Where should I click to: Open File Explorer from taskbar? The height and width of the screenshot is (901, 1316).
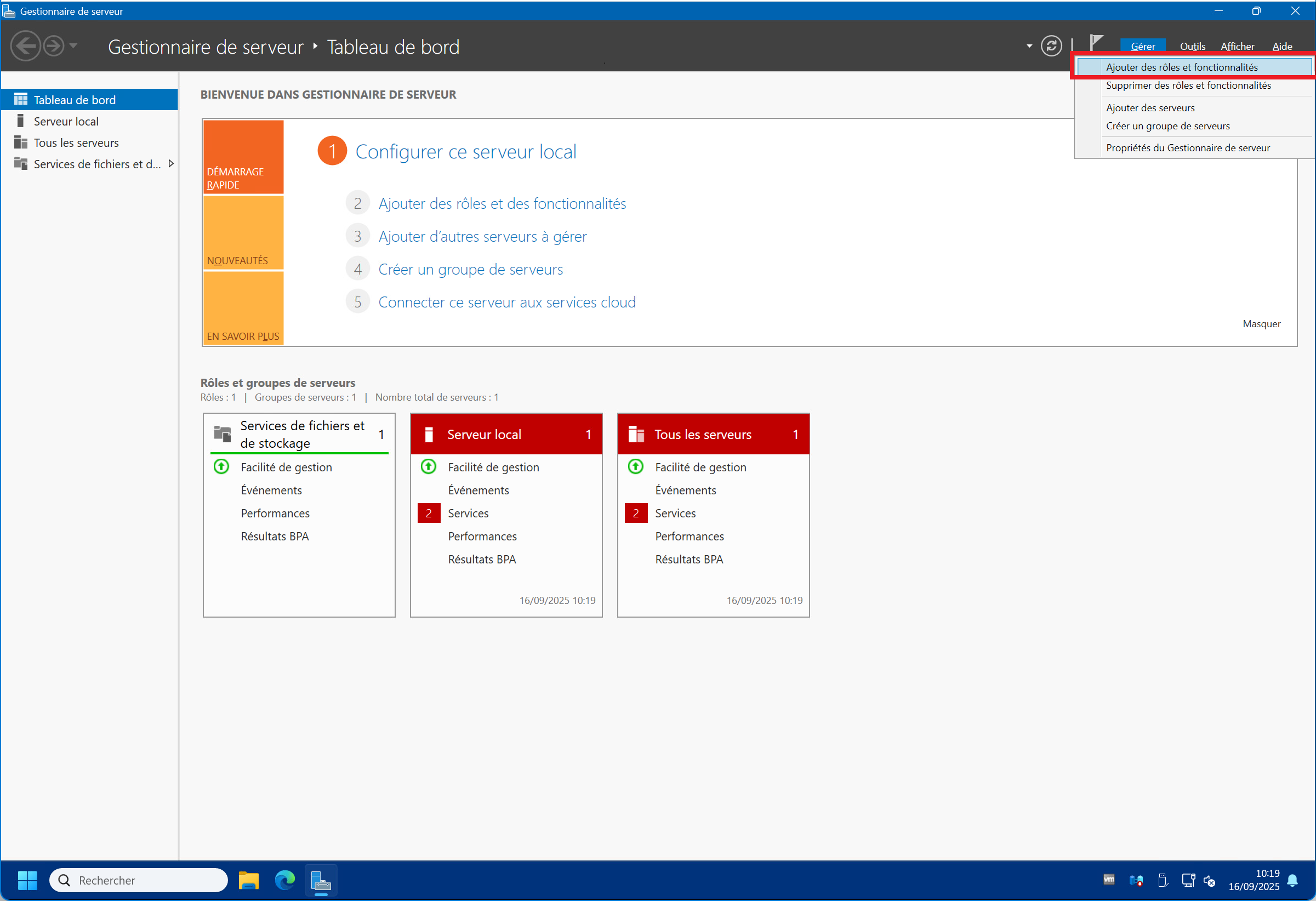(249, 880)
